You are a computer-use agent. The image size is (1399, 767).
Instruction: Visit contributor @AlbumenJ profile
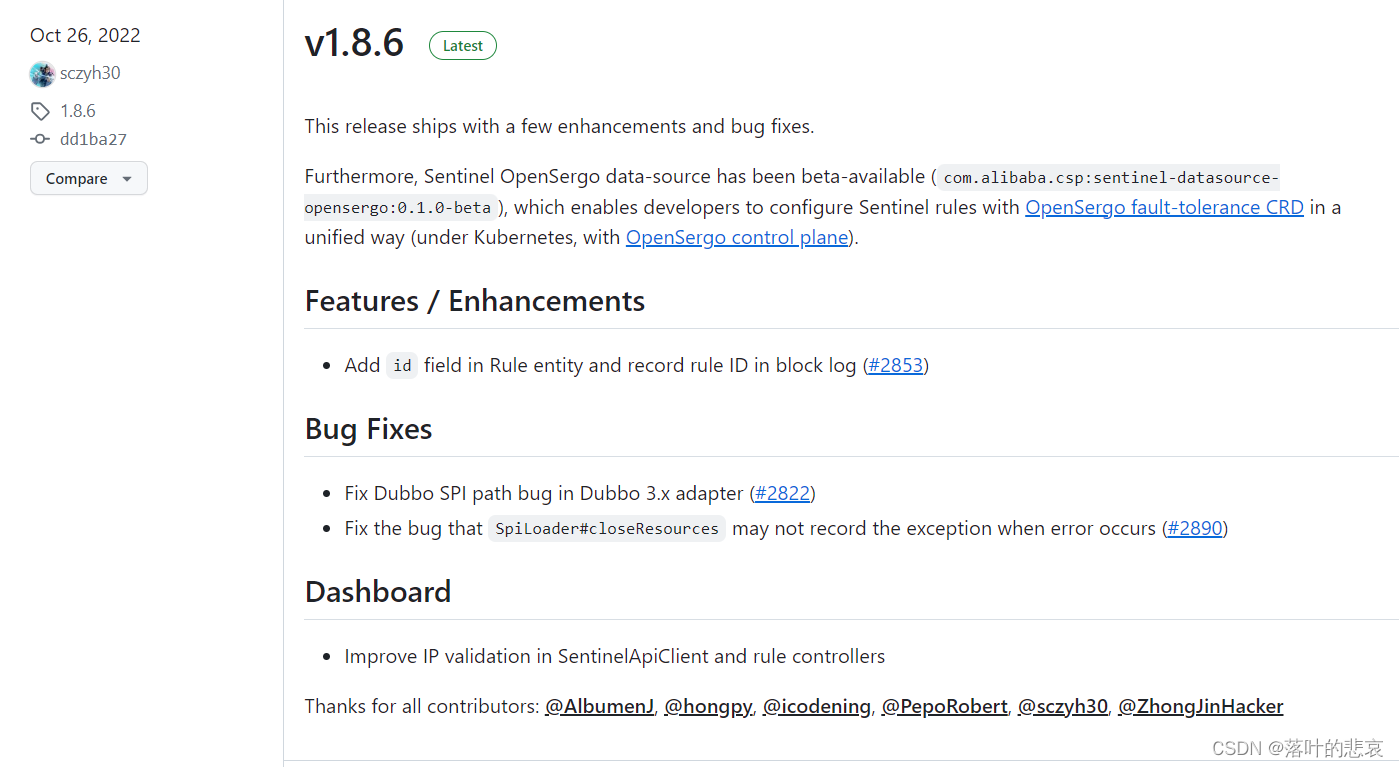coord(599,706)
